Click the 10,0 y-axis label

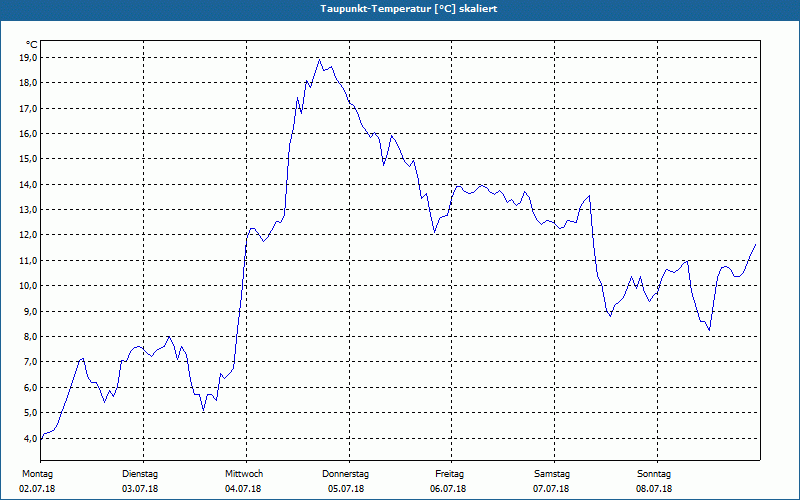[x=28, y=286]
